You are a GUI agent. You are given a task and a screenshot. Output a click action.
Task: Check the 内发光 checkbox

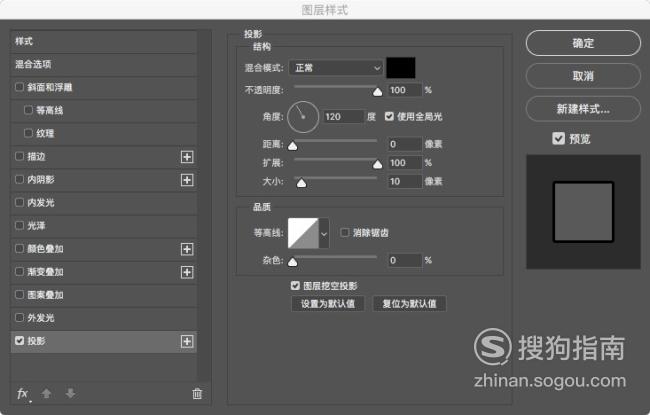tap(19, 202)
